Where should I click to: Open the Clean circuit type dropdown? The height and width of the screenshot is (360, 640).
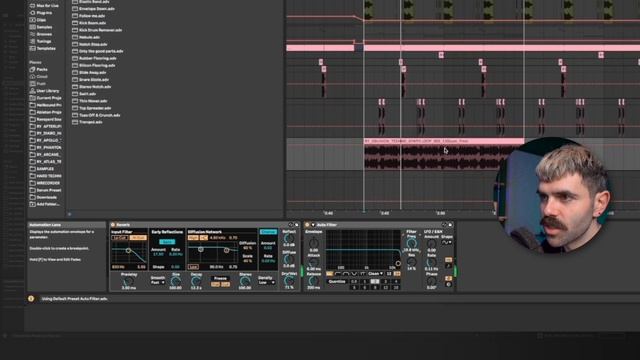click(376, 274)
